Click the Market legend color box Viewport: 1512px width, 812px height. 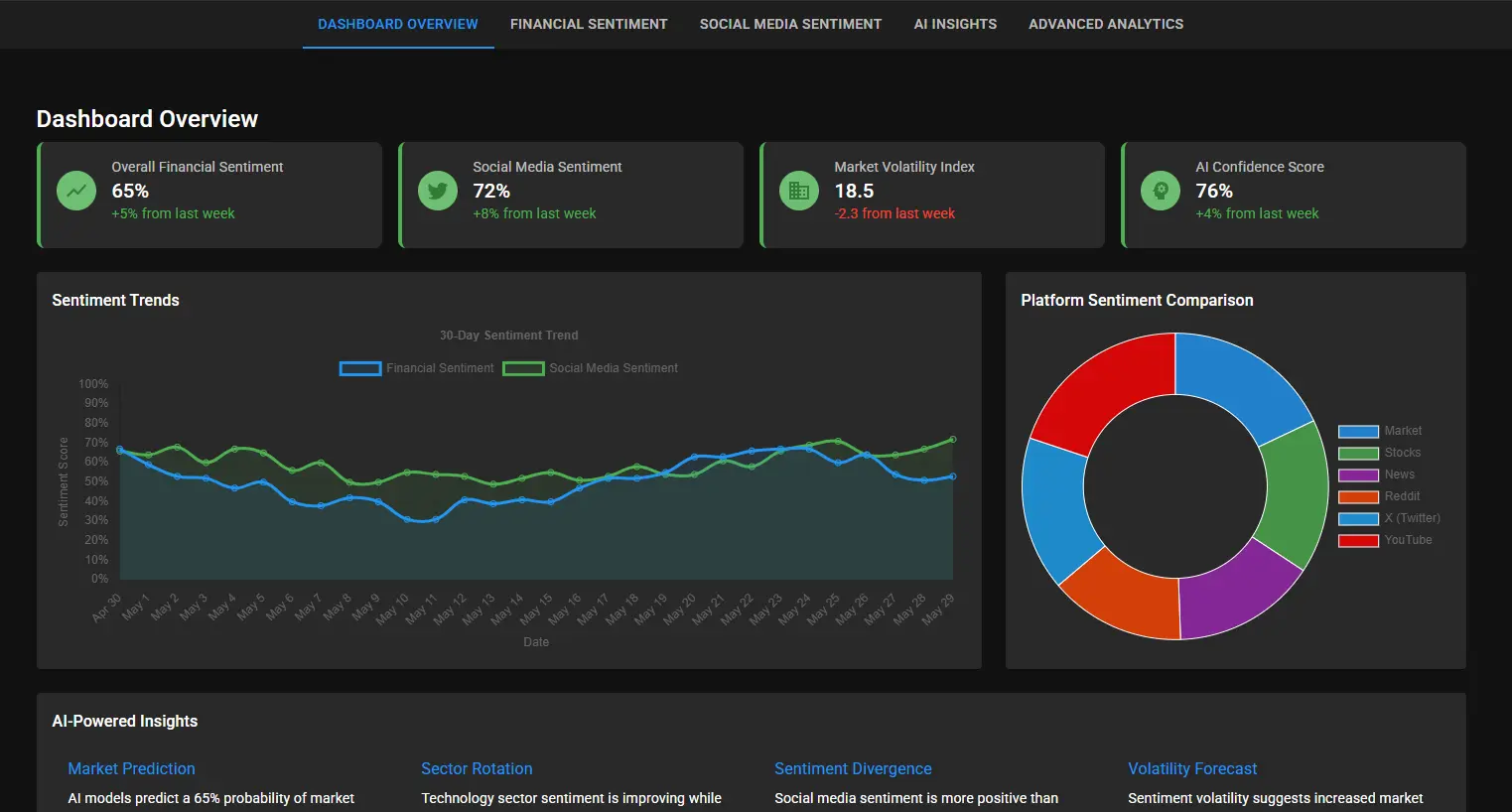pos(1358,431)
